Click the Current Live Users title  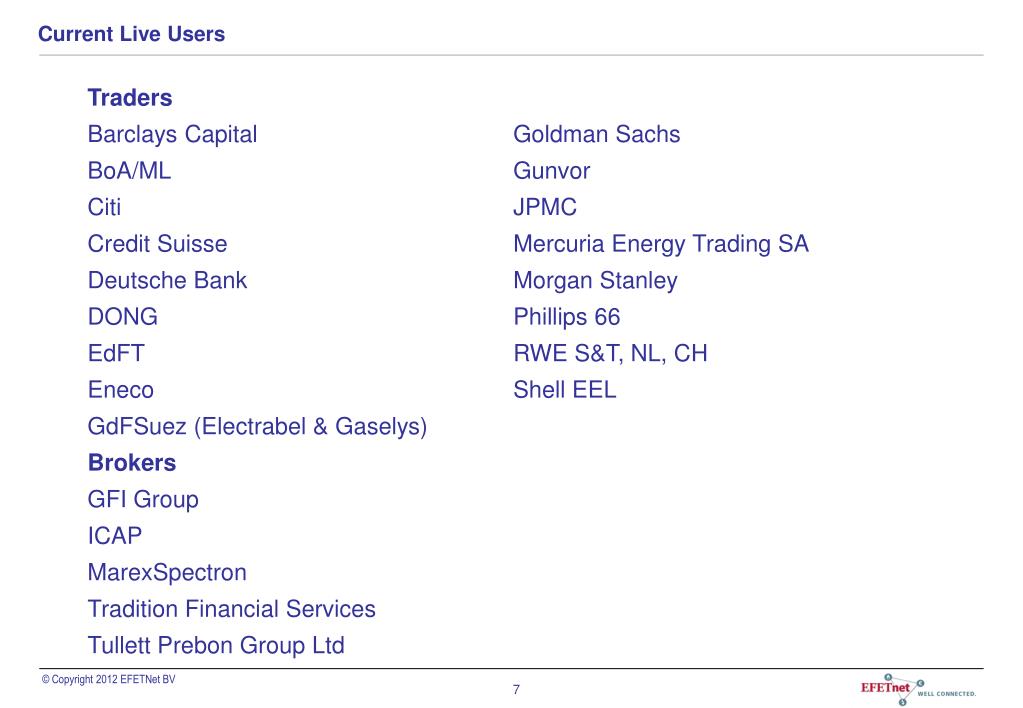131,34
